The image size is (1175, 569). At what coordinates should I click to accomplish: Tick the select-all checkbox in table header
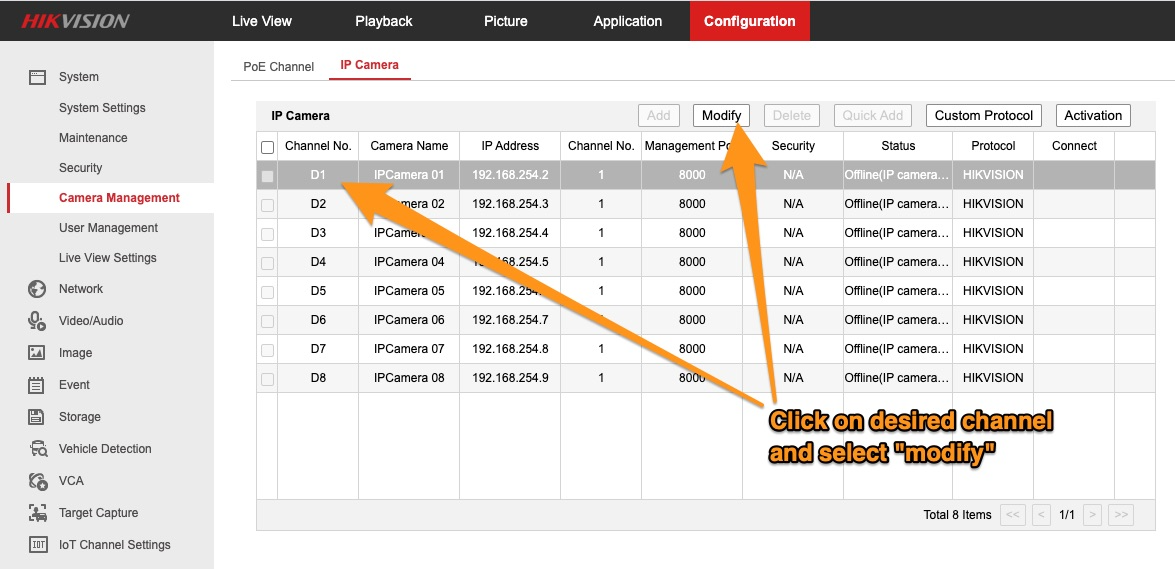267,147
